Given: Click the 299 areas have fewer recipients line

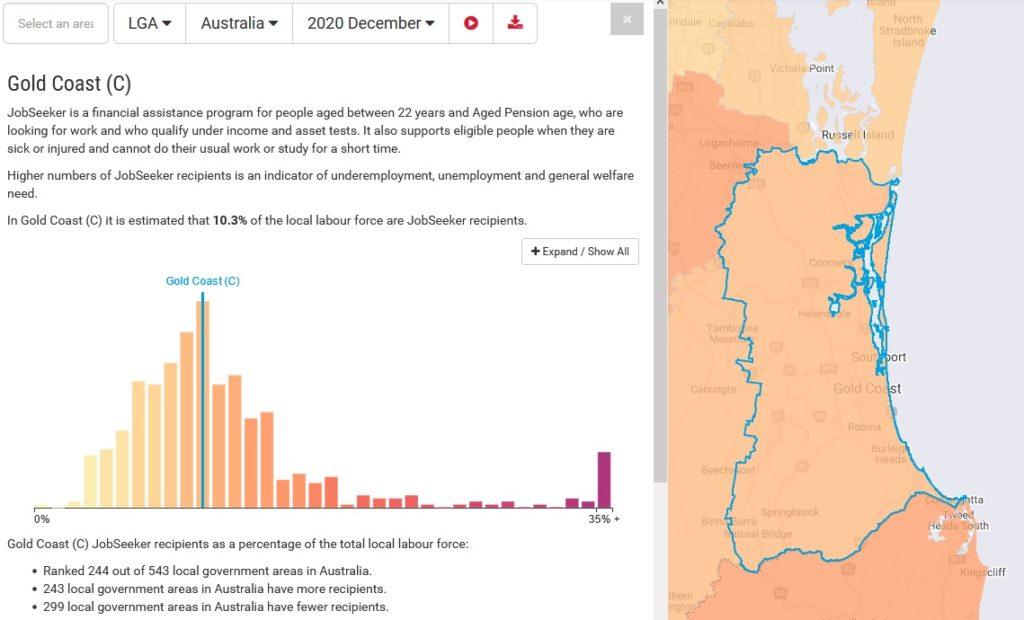Looking at the screenshot, I should (x=216, y=607).
